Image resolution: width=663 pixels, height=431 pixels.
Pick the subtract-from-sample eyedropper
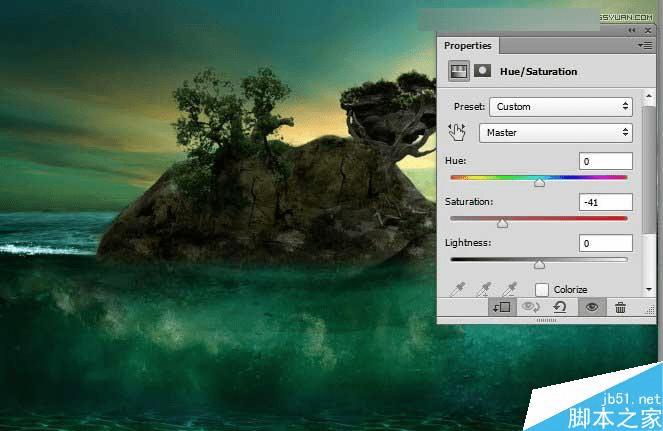pyautogui.click(x=510, y=289)
